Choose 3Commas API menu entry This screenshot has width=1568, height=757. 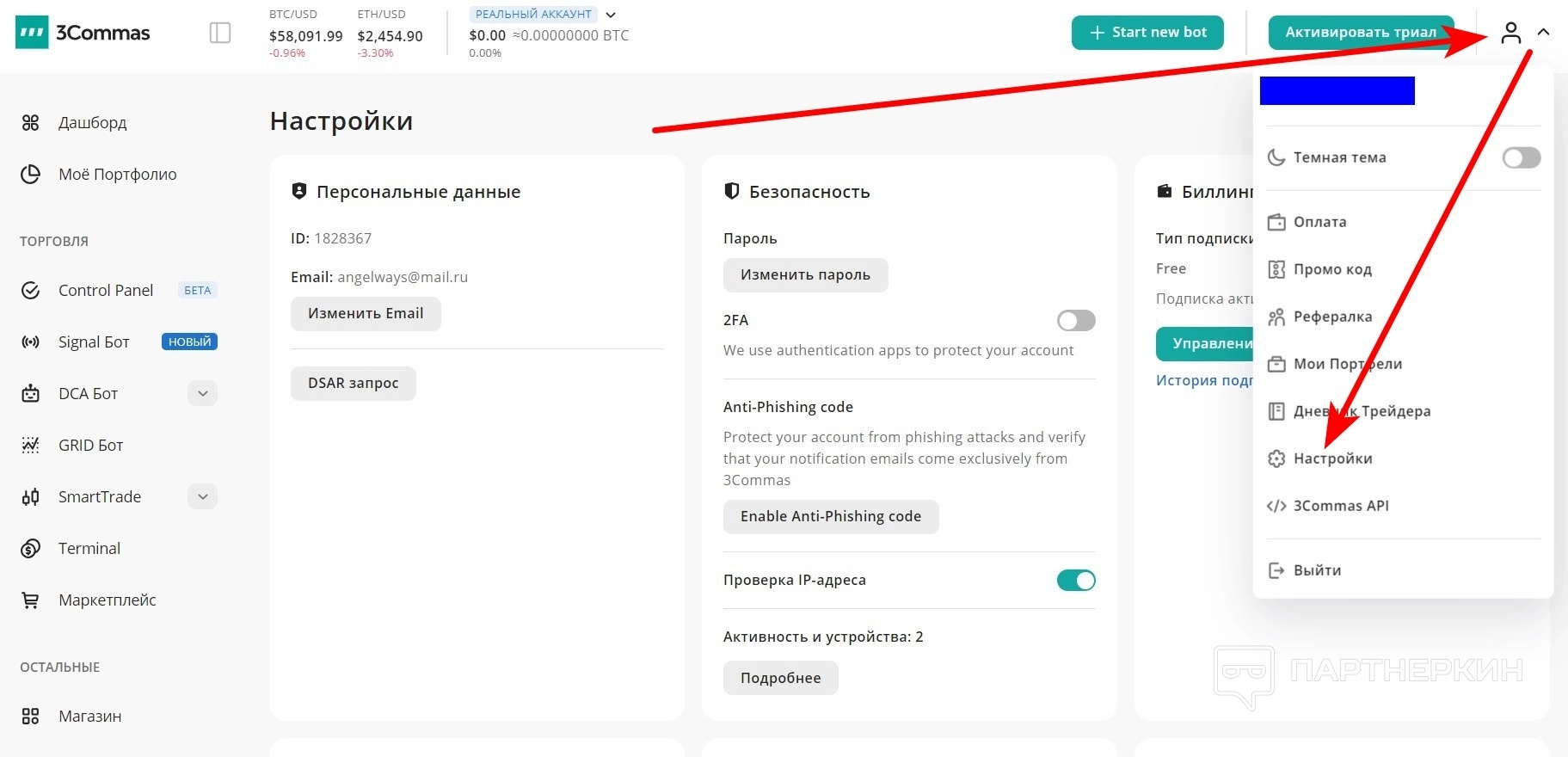(x=1340, y=506)
